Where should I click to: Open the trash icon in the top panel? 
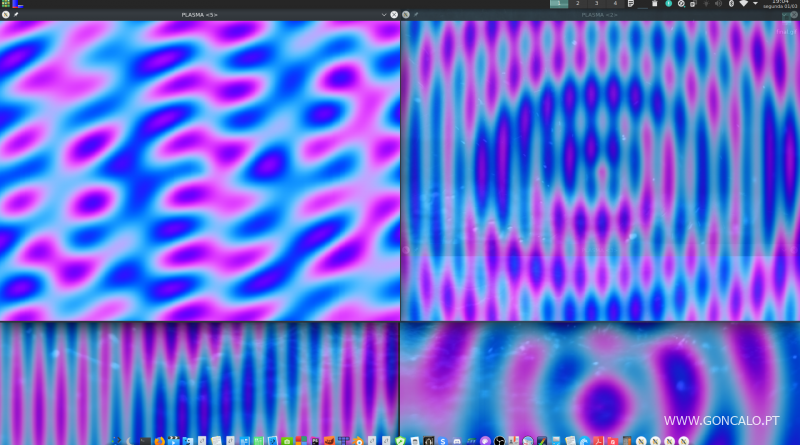click(655, 4)
